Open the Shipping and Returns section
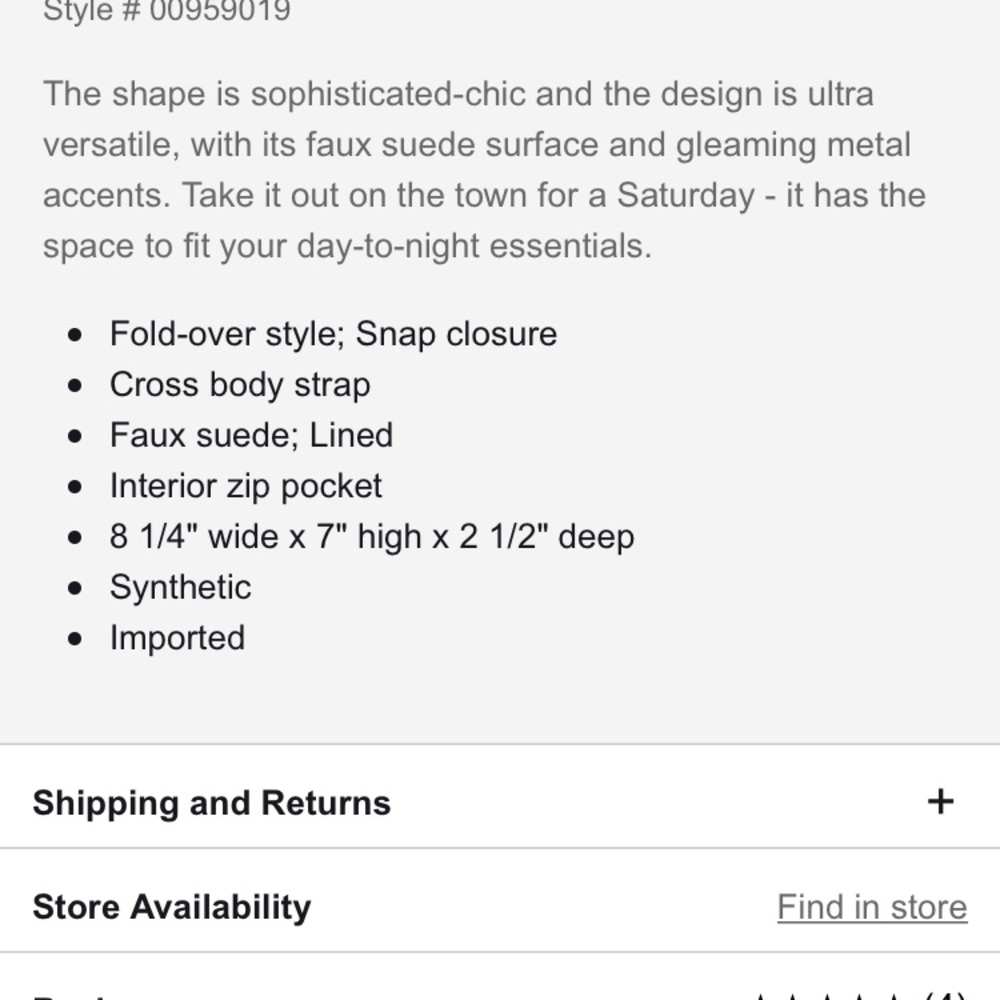Screen dimensions: 1000x1000 (211, 803)
